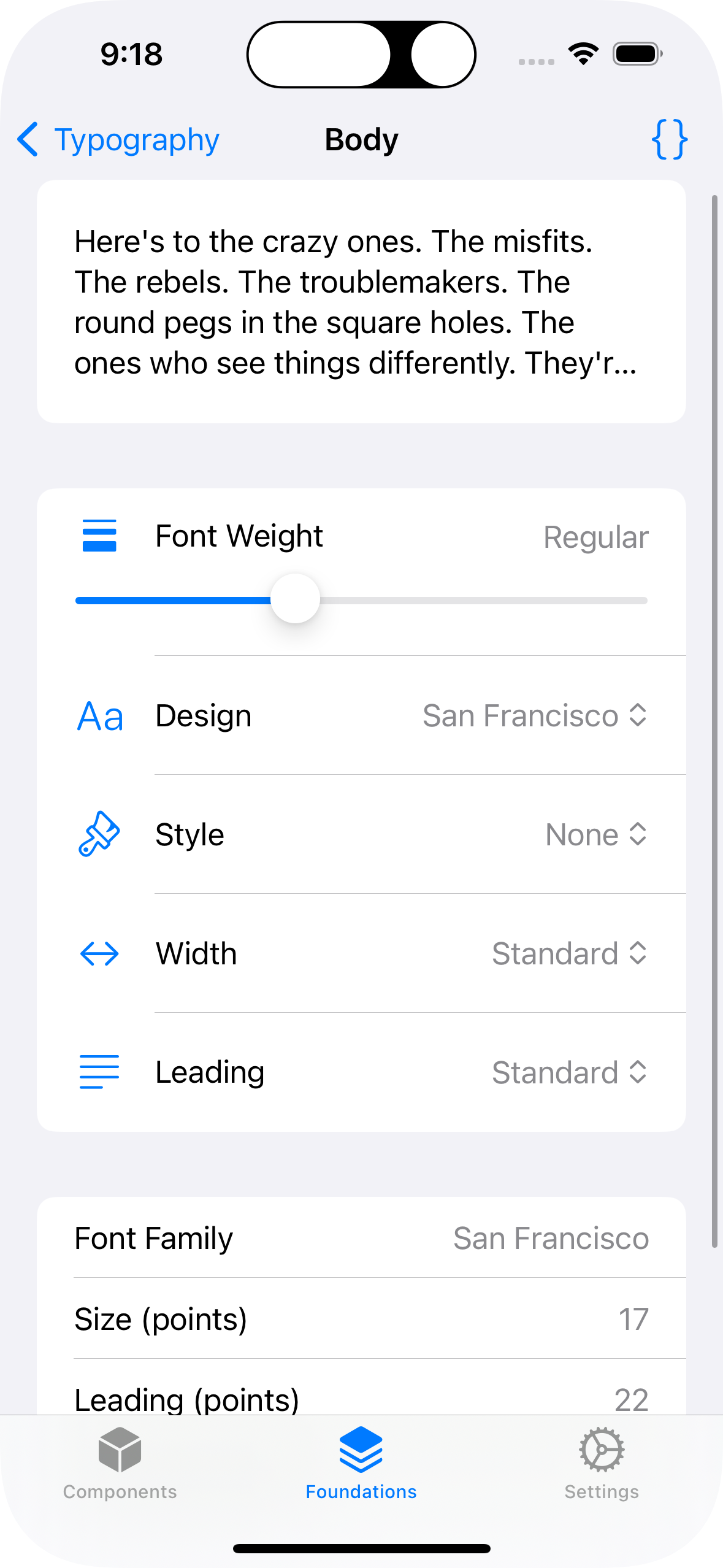Switch to the Components tab

pos(120,1463)
